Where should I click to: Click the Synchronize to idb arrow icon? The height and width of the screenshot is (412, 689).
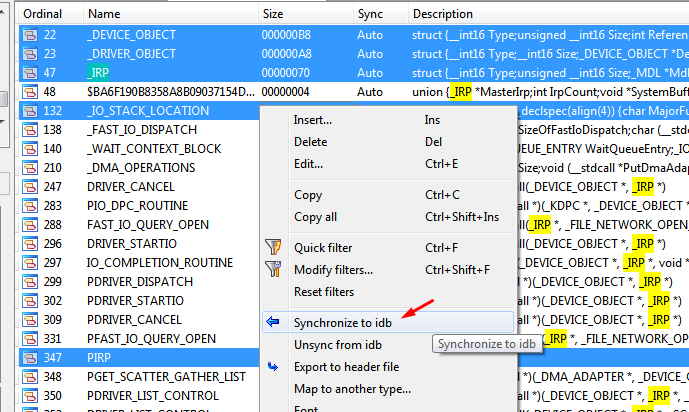click(273, 323)
